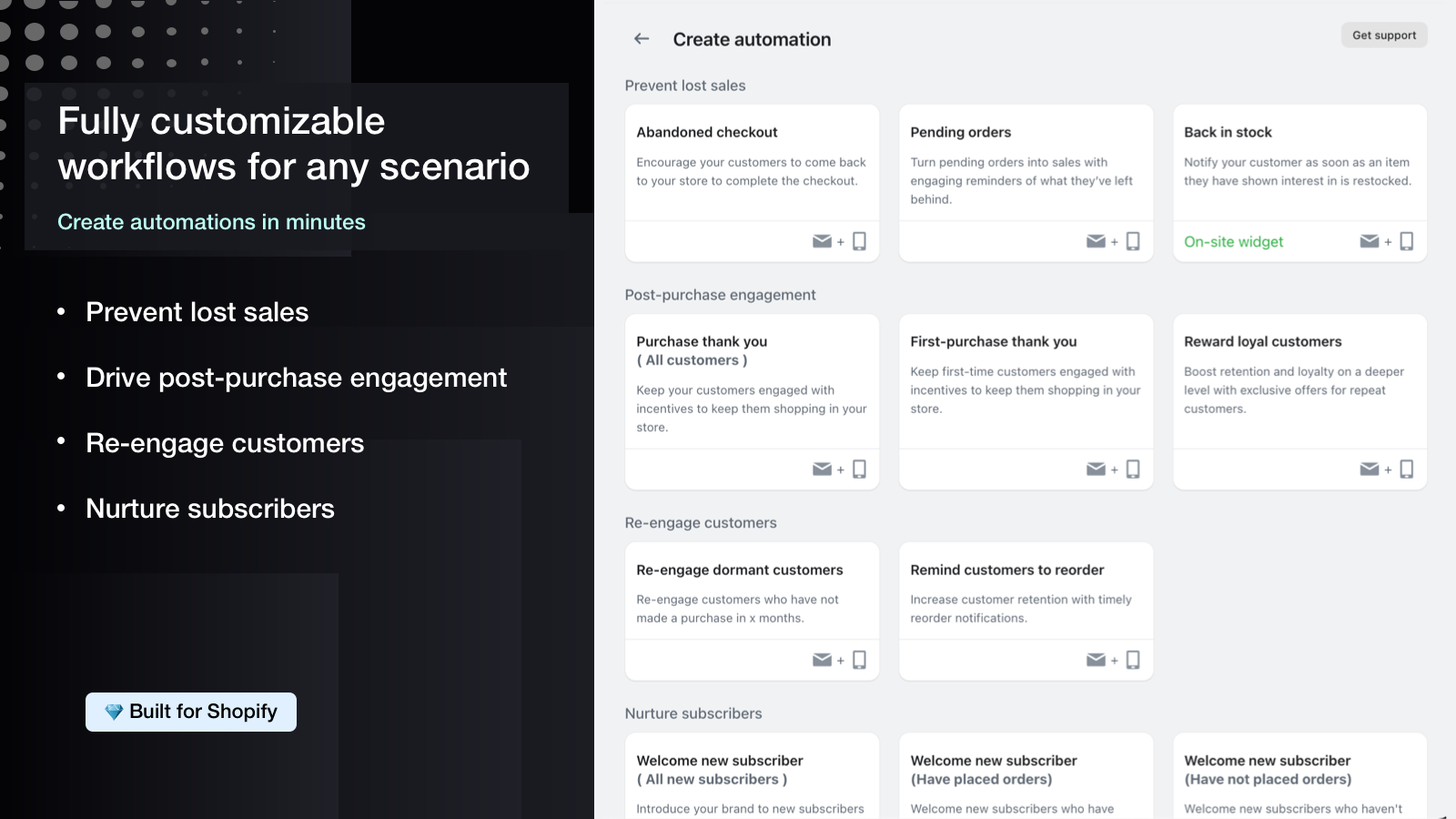Click the Re-engage customers section heading
The image size is (1456, 819).
pyautogui.click(x=701, y=523)
